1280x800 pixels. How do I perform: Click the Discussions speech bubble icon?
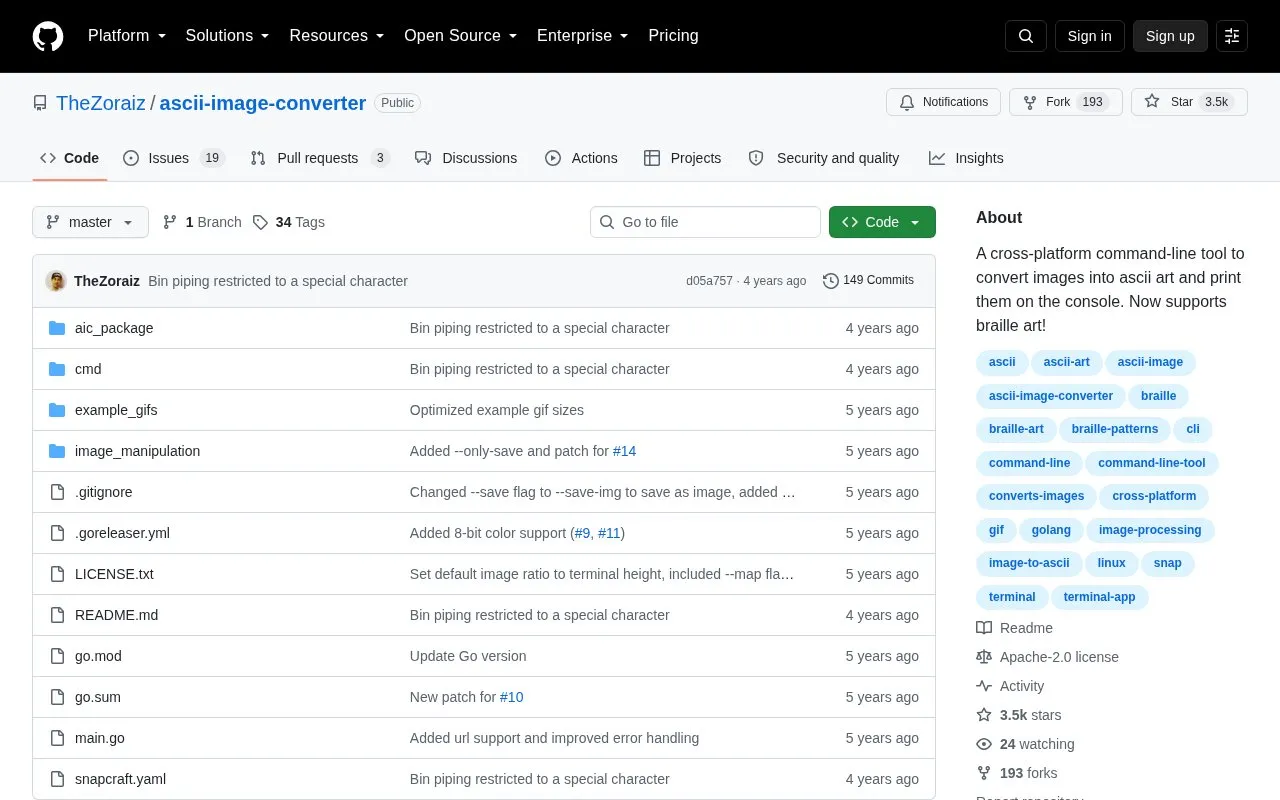click(x=423, y=158)
